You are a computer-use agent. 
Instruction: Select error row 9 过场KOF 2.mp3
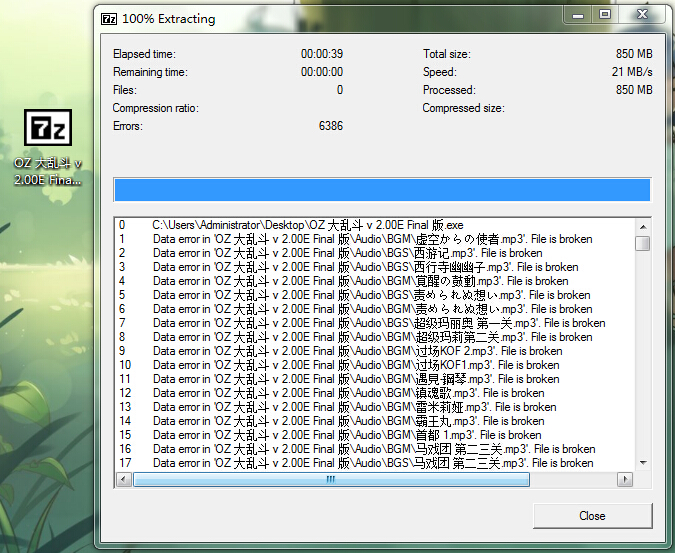point(375,351)
